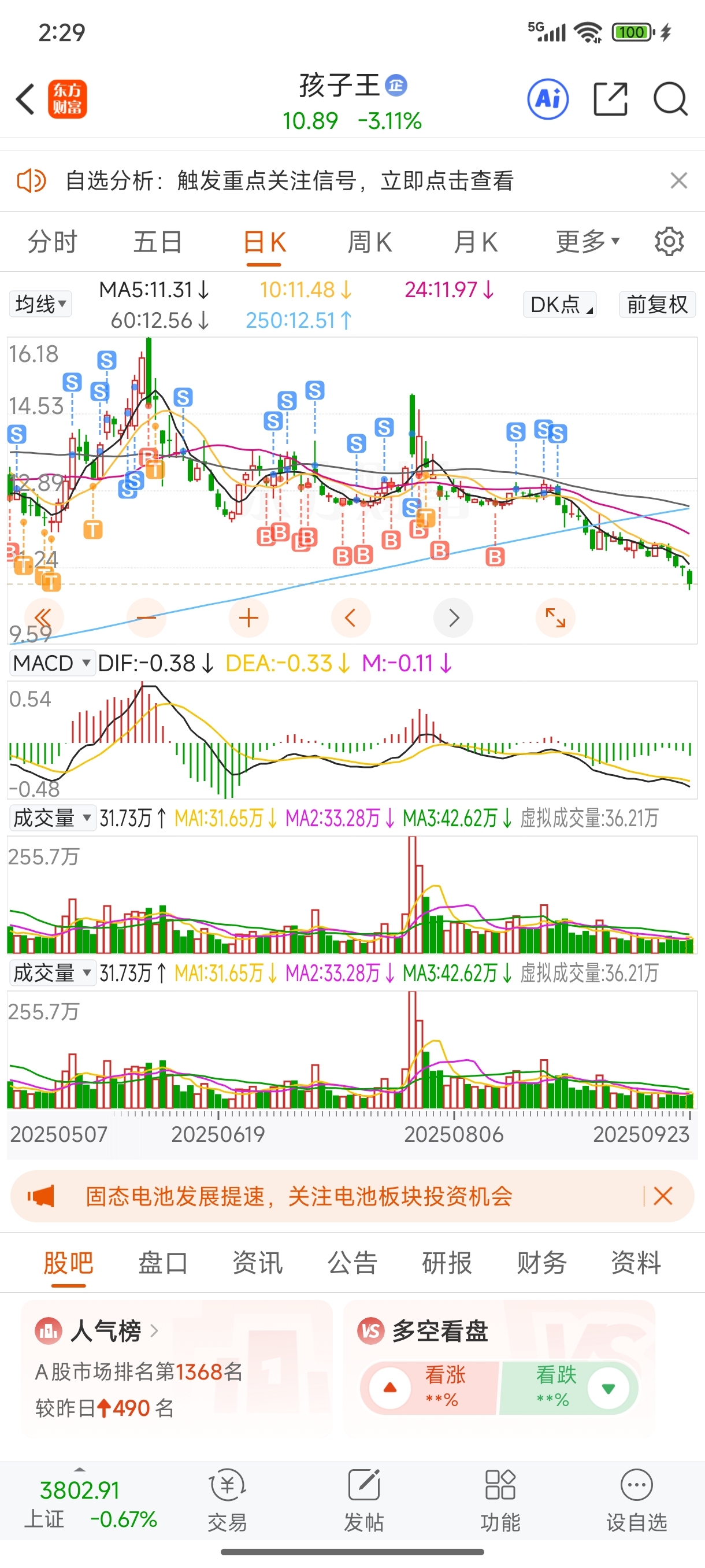Tap the 20250806 date label

pos(454,1134)
